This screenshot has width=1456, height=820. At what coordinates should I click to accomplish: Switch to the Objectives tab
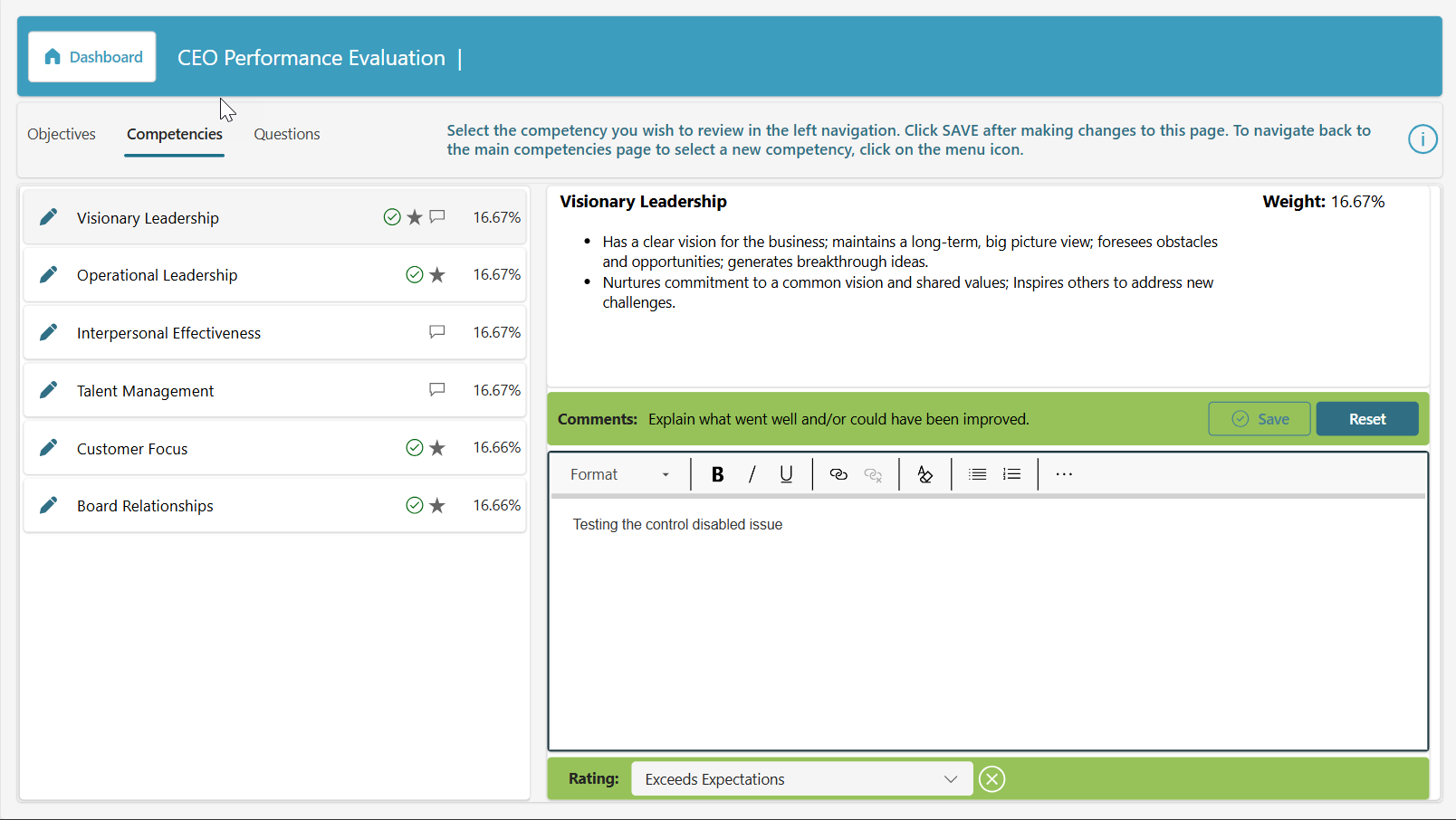pyautogui.click(x=62, y=134)
